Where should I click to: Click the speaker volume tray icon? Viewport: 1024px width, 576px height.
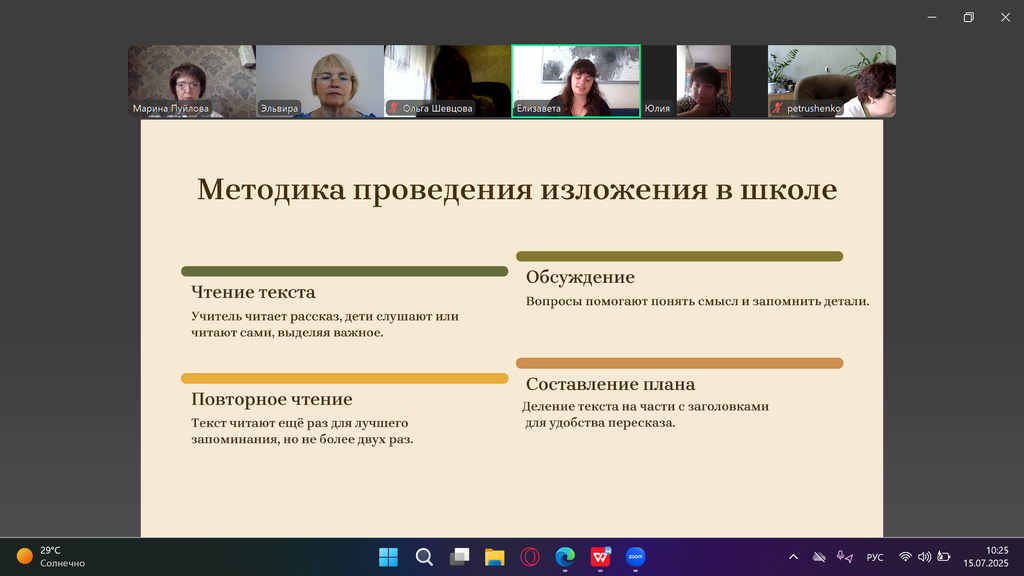[923, 557]
